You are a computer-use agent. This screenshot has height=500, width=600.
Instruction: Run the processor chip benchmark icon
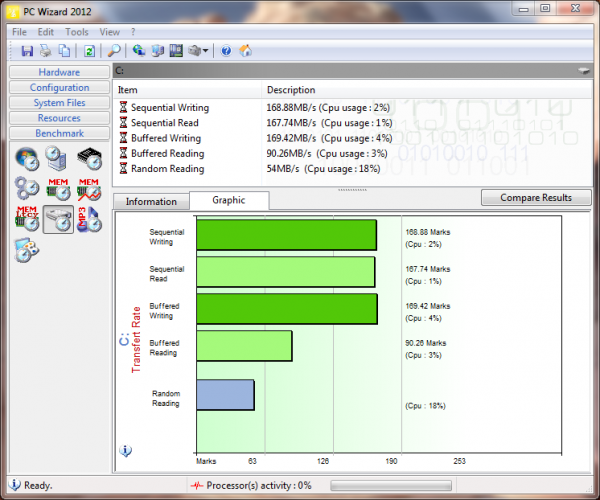(90, 158)
